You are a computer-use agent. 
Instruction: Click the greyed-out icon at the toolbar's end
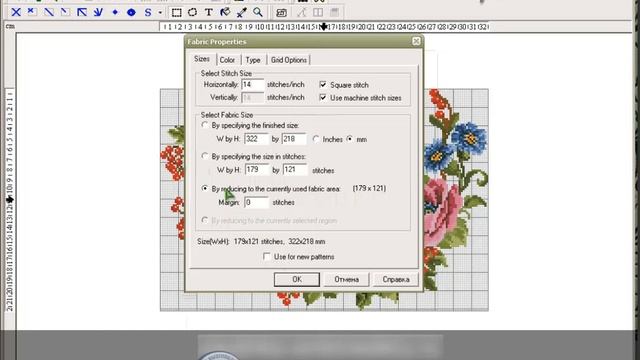point(334,13)
